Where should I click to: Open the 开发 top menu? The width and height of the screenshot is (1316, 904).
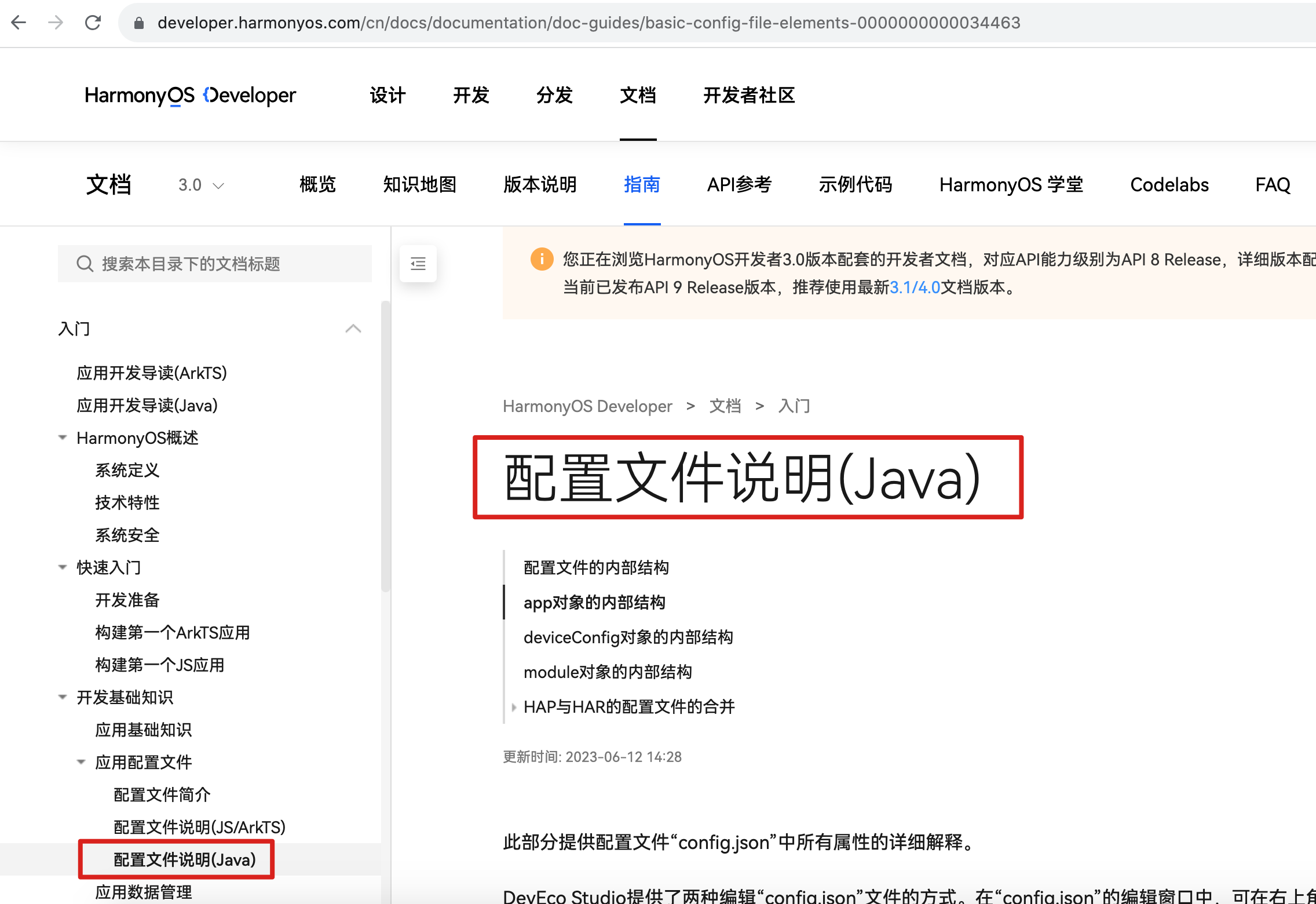pos(471,95)
